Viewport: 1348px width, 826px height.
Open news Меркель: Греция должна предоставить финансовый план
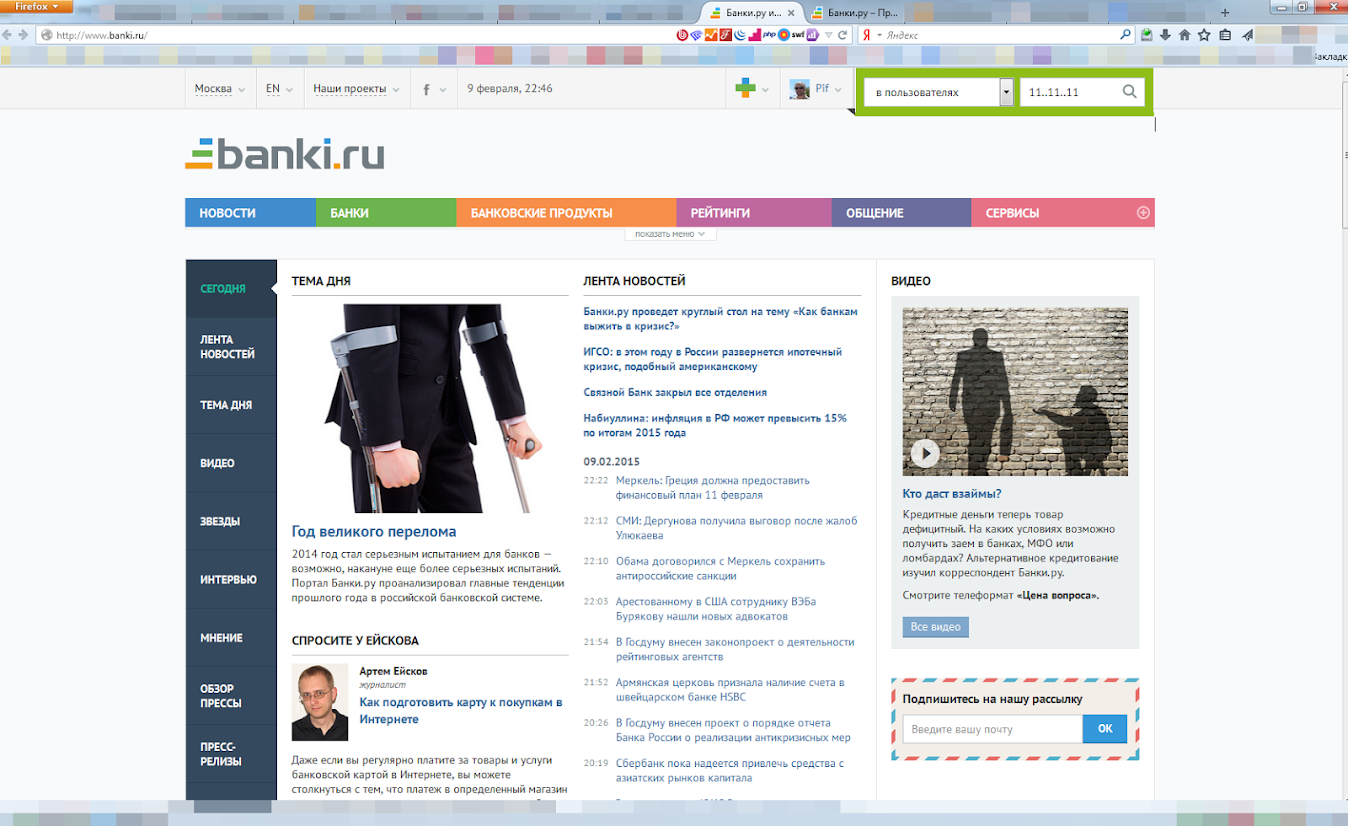tap(713, 487)
